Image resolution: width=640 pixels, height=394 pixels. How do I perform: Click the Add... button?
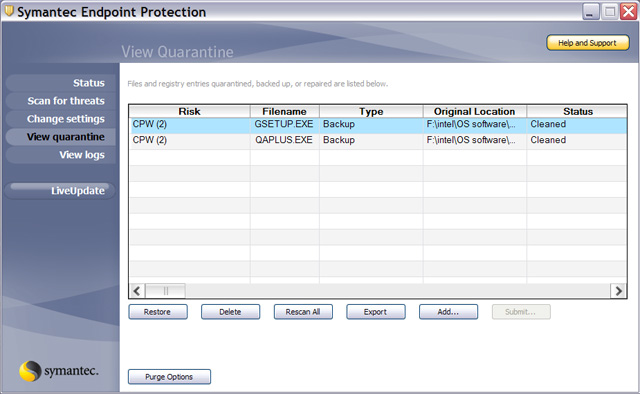tap(448, 312)
